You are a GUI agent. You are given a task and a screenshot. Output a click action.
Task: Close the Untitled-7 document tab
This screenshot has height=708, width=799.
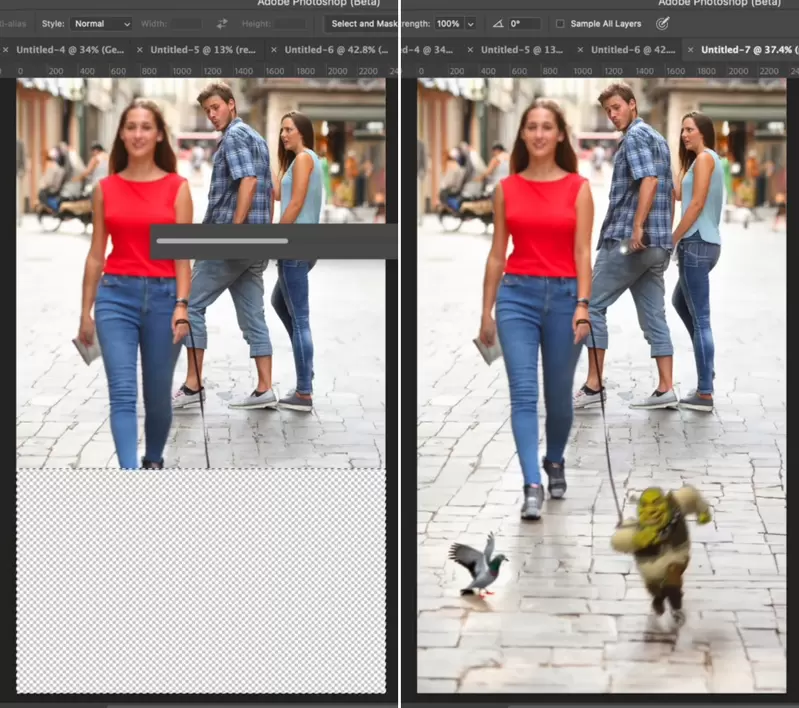pyautogui.click(x=689, y=49)
